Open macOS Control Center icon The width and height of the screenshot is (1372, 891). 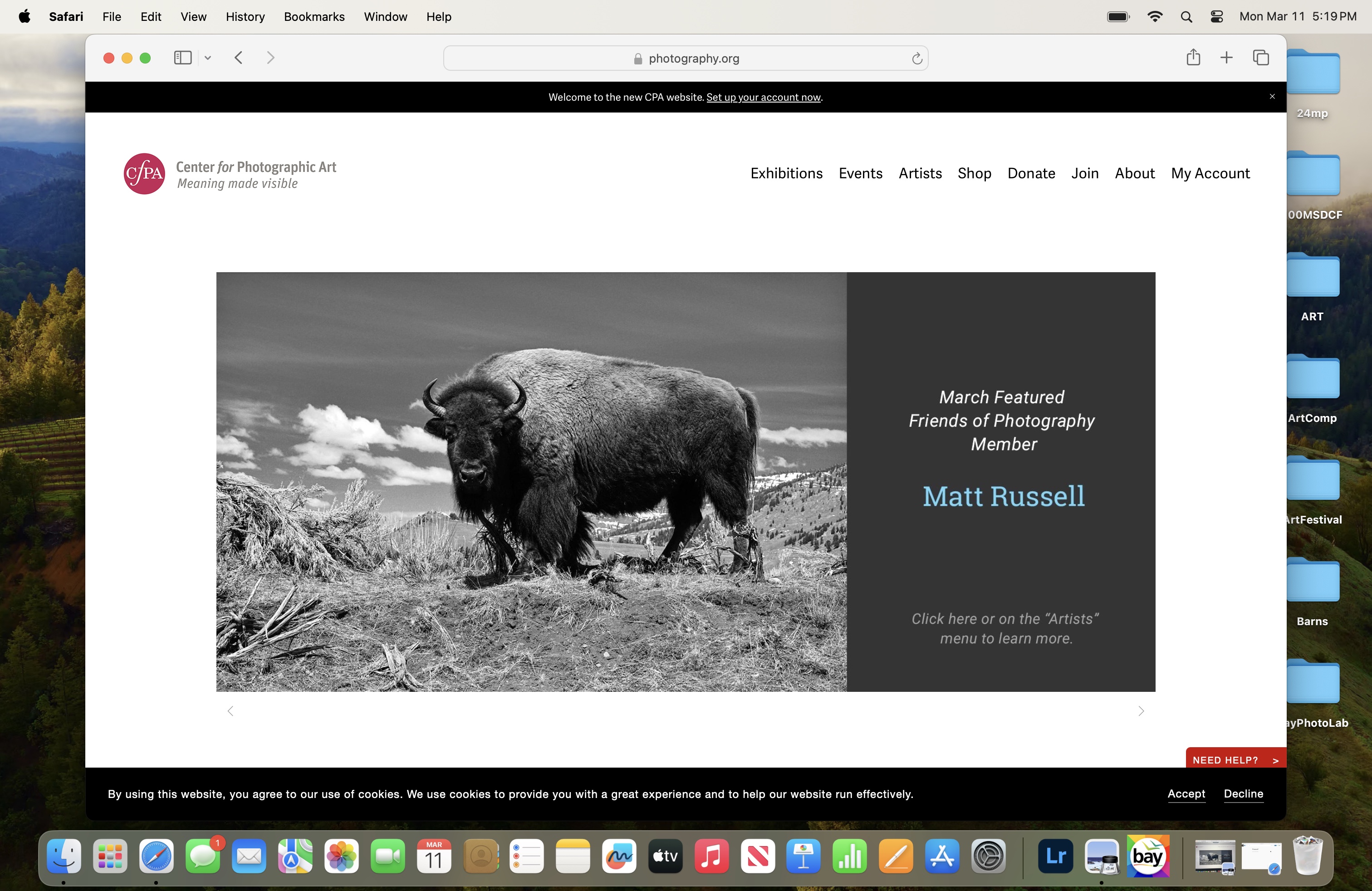(x=1216, y=17)
